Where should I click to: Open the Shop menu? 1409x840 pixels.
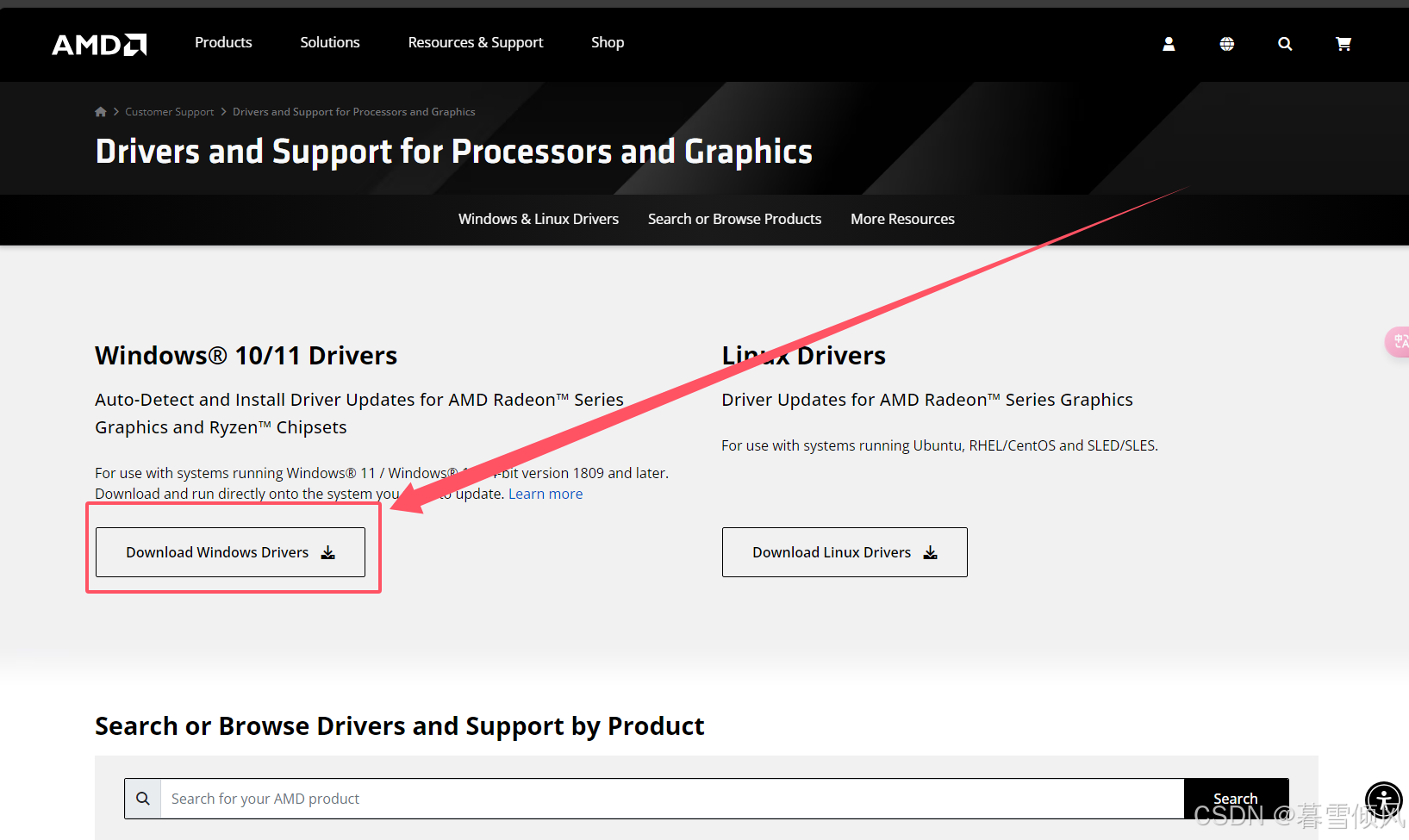coord(608,42)
